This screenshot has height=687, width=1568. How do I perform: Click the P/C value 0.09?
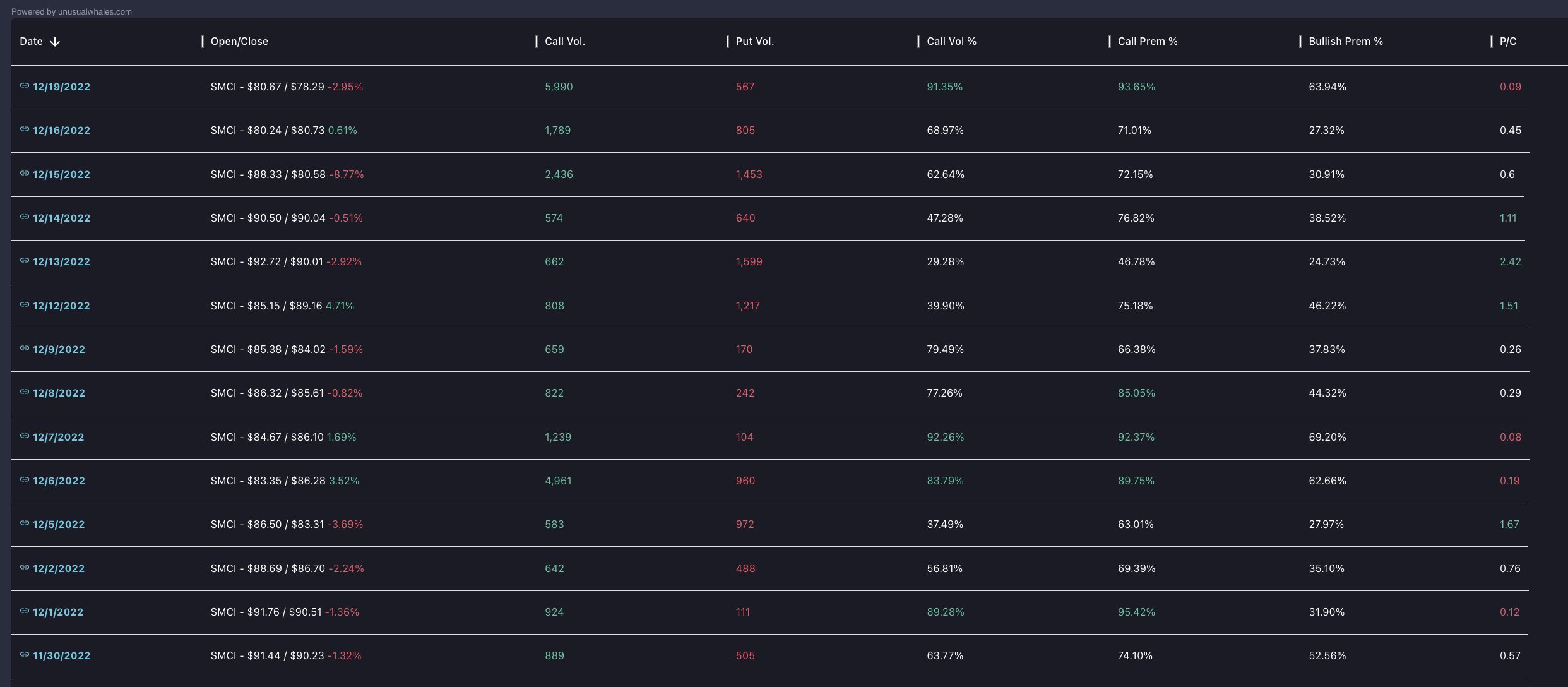[x=1511, y=87]
